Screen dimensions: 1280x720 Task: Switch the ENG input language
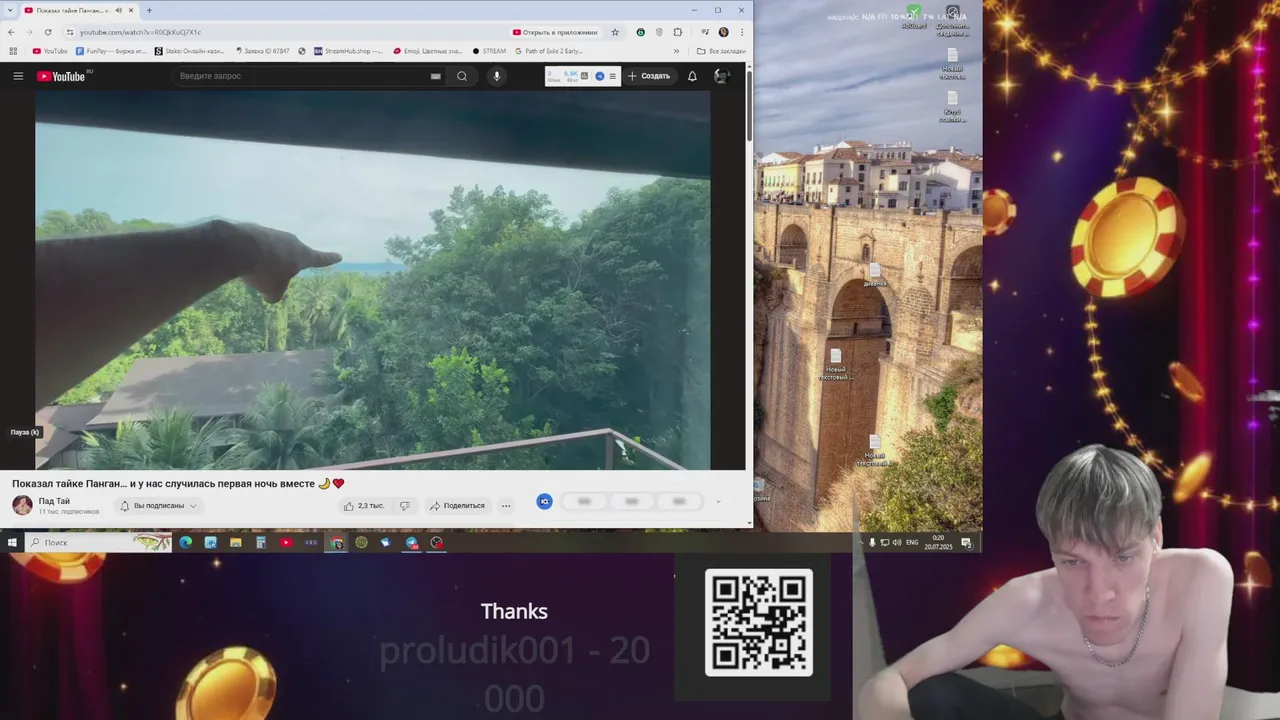coord(912,542)
